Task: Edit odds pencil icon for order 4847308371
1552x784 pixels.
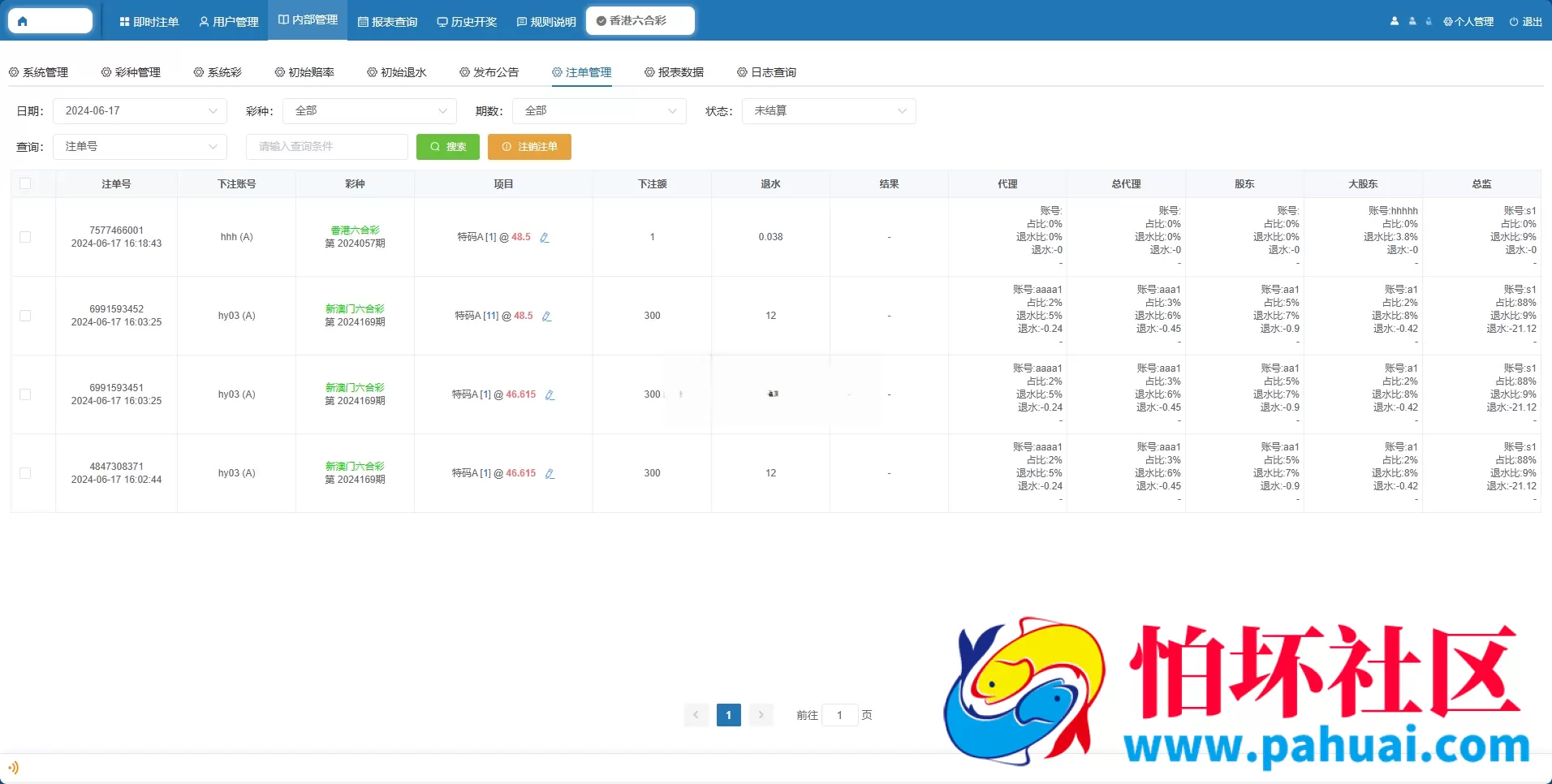Action: coord(550,474)
